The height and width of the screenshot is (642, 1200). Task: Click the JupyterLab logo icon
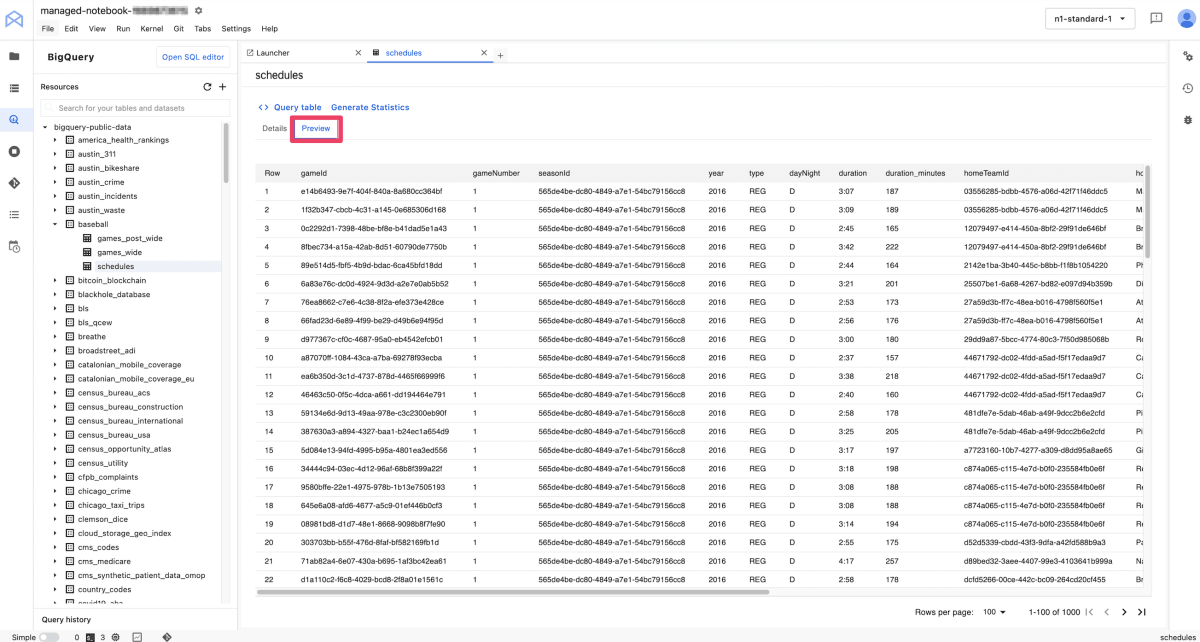pos(14,18)
